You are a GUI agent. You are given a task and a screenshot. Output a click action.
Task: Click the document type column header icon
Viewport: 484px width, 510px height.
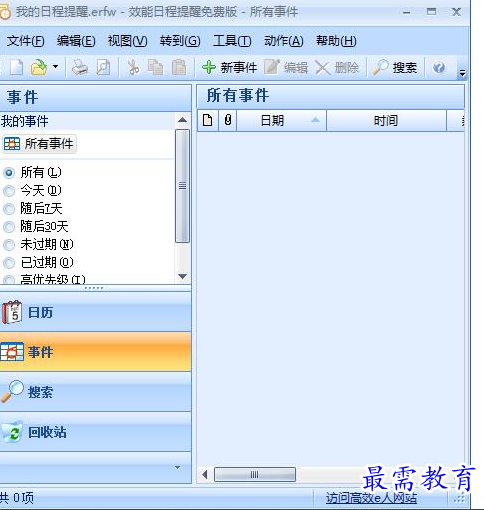(x=208, y=120)
